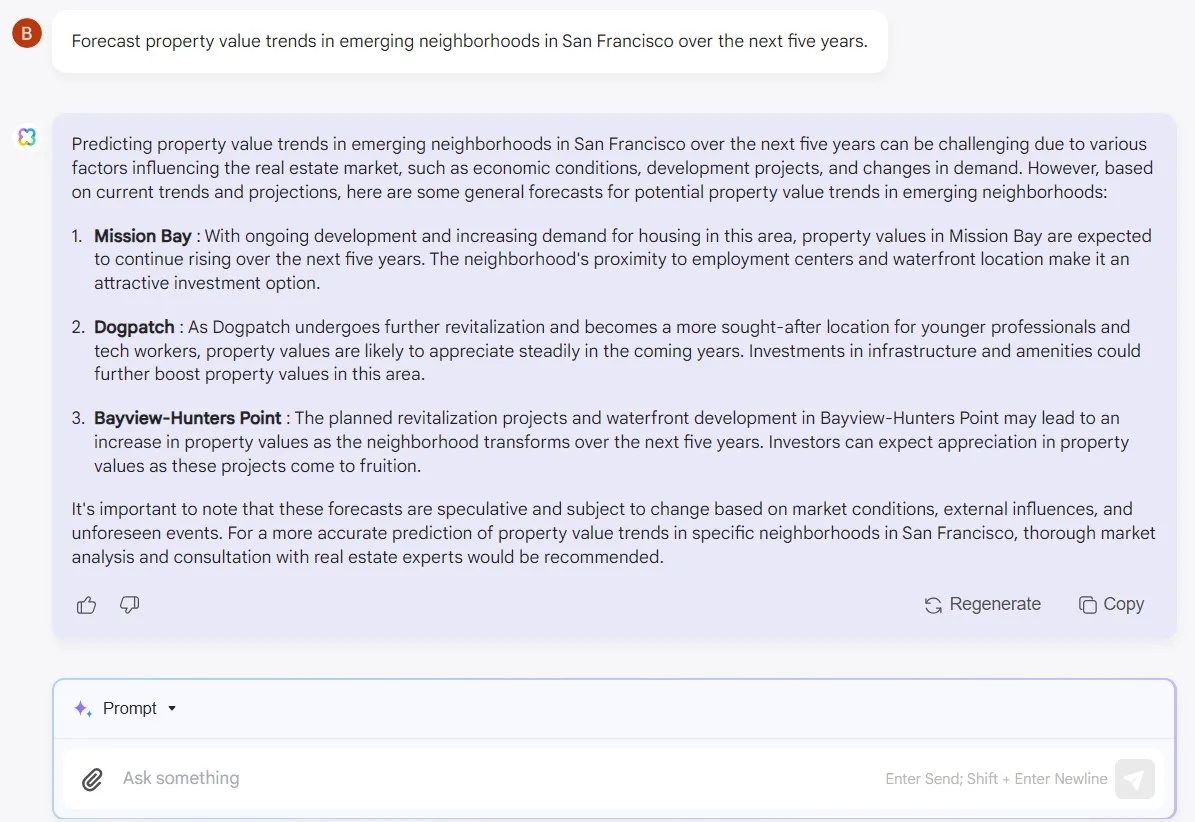The image size is (1195, 822).
Task: Click the user avatar labeled B
Action: pyautogui.click(x=26, y=34)
